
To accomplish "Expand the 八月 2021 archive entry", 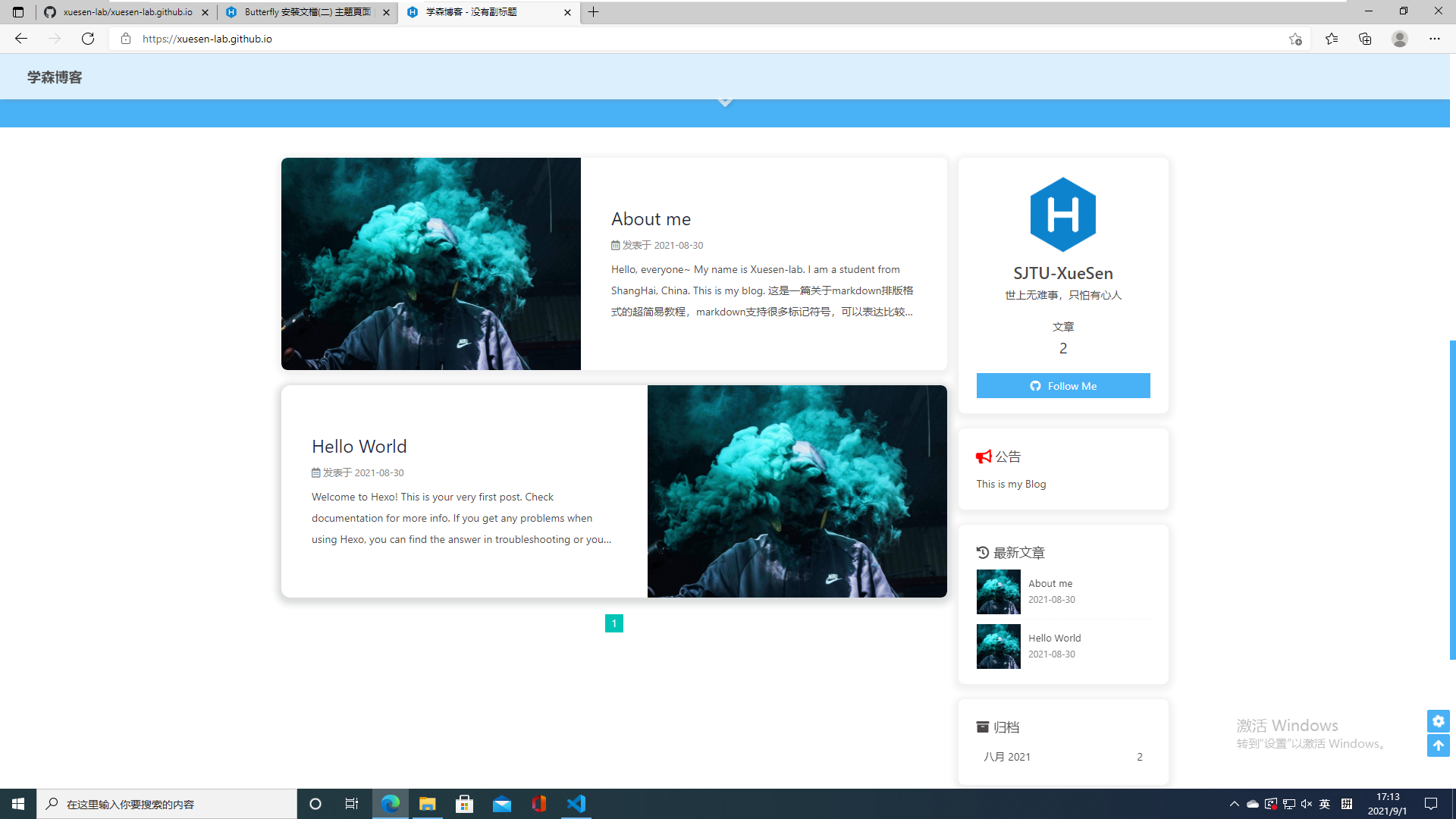I will (1007, 757).
